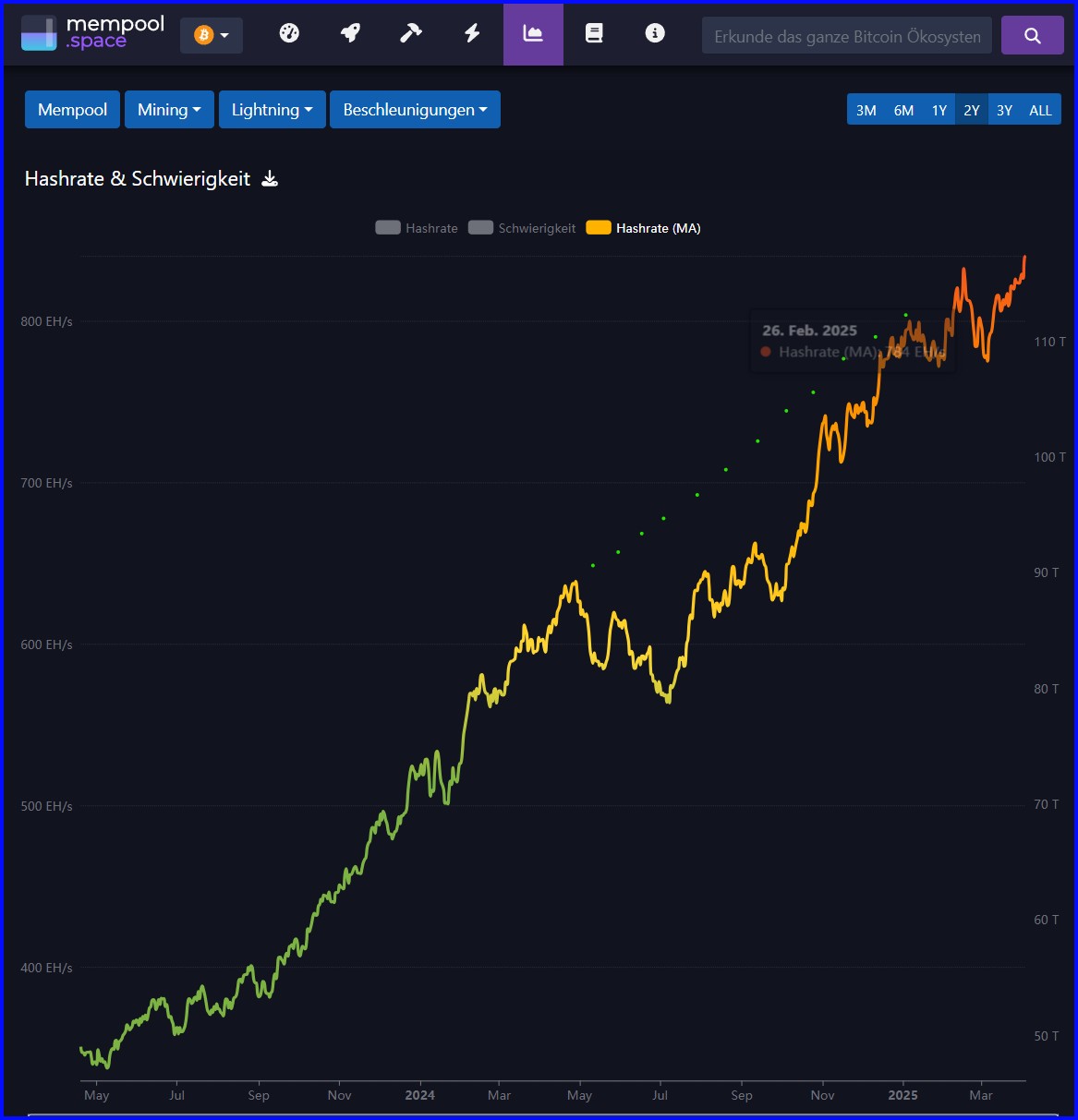This screenshot has height=1120, width=1078.
Task: Expand the Mining dropdown
Action: tap(169, 109)
